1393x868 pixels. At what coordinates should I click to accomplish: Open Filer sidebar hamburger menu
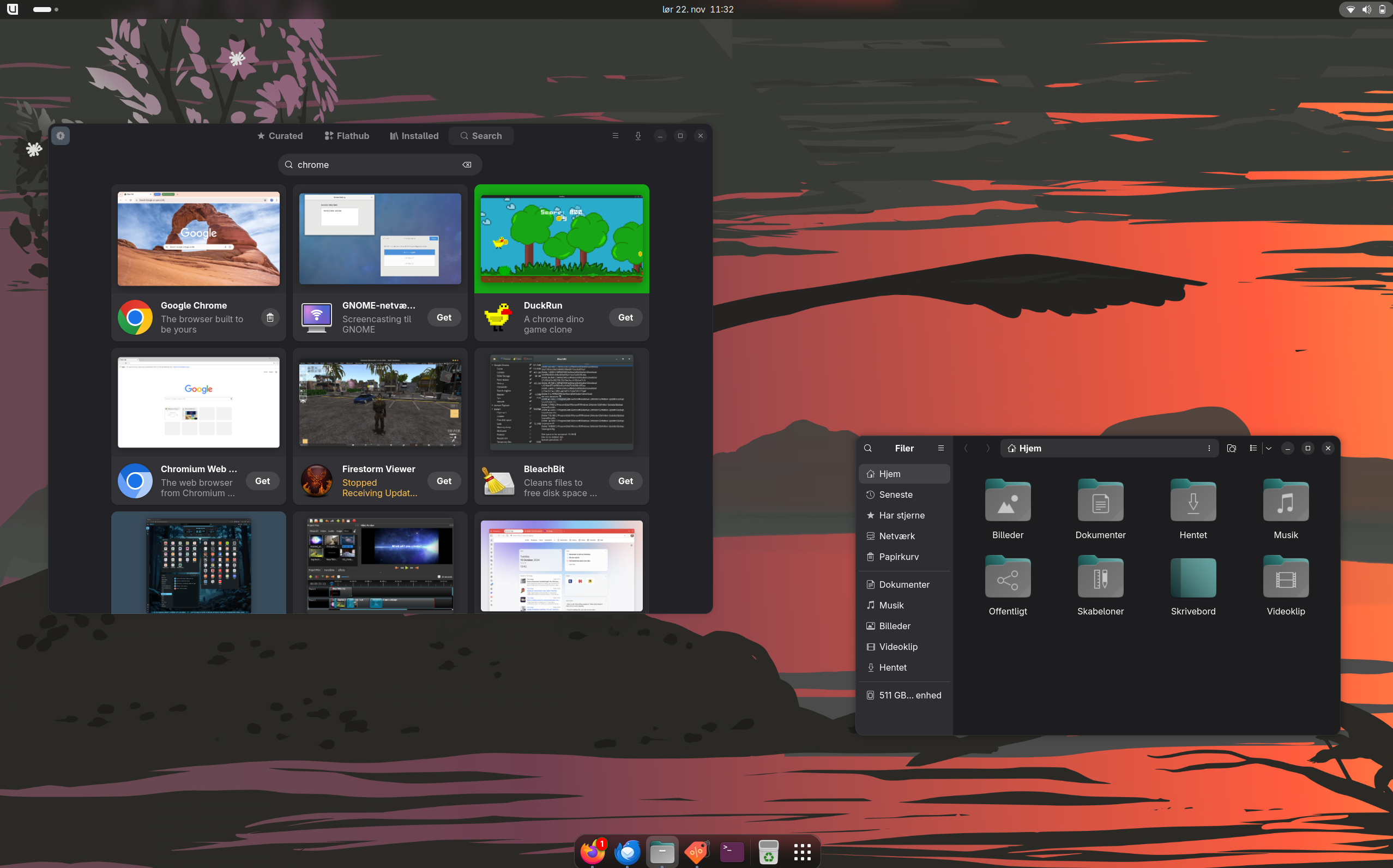(x=940, y=448)
